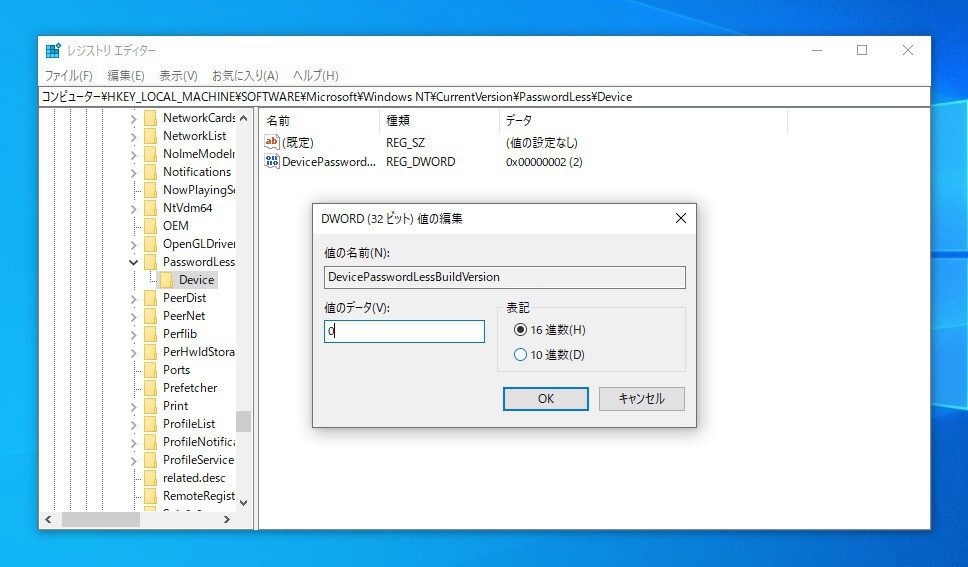This screenshot has width=968, height=567.
Task: Click the DevicePassword DWORD value icon
Action: pos(272,161)
